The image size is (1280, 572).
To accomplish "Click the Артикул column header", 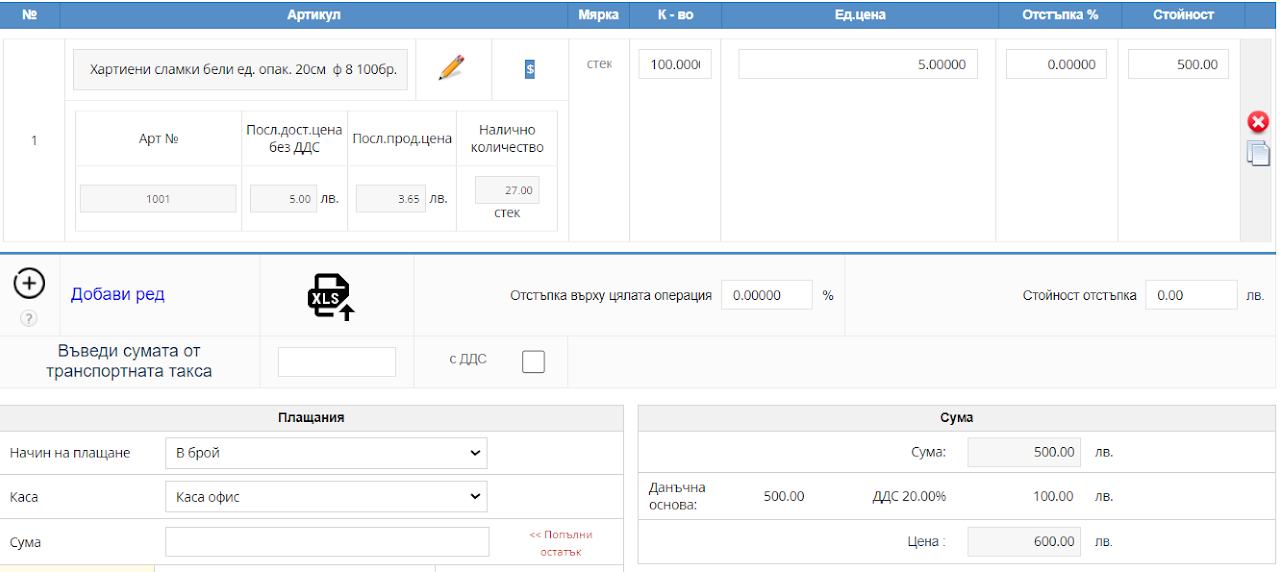I will pos(314,15).
